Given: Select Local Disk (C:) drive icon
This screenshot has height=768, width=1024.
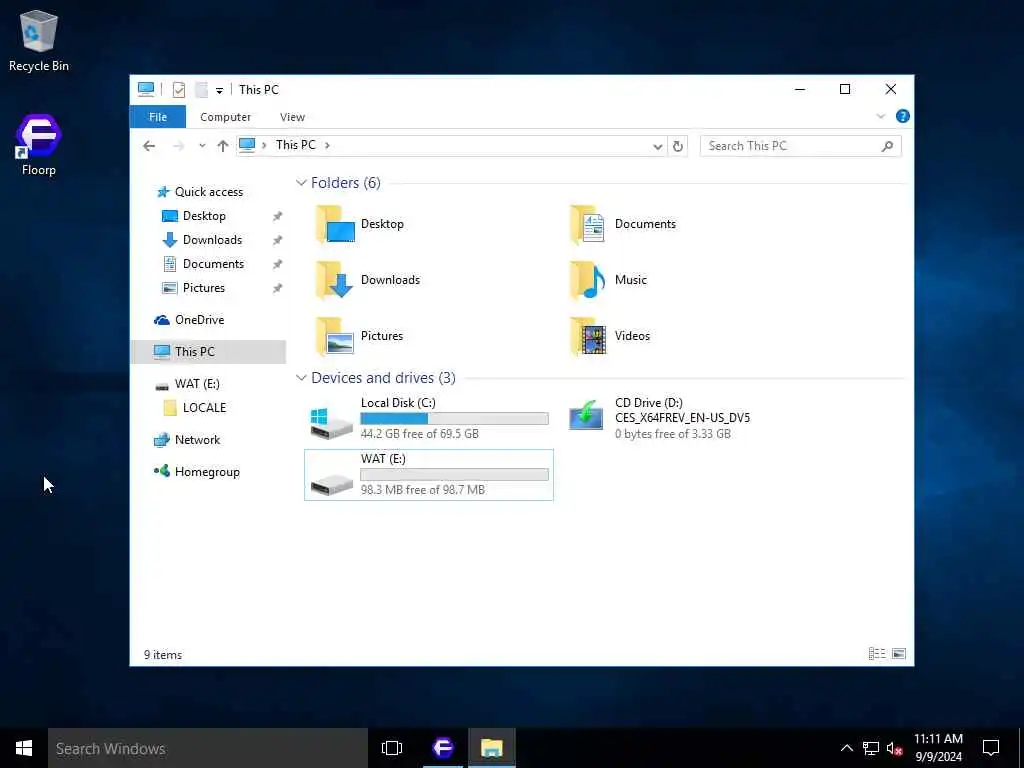Looking at the screenshot, I should pyautogui.click(x=332, y=423).
